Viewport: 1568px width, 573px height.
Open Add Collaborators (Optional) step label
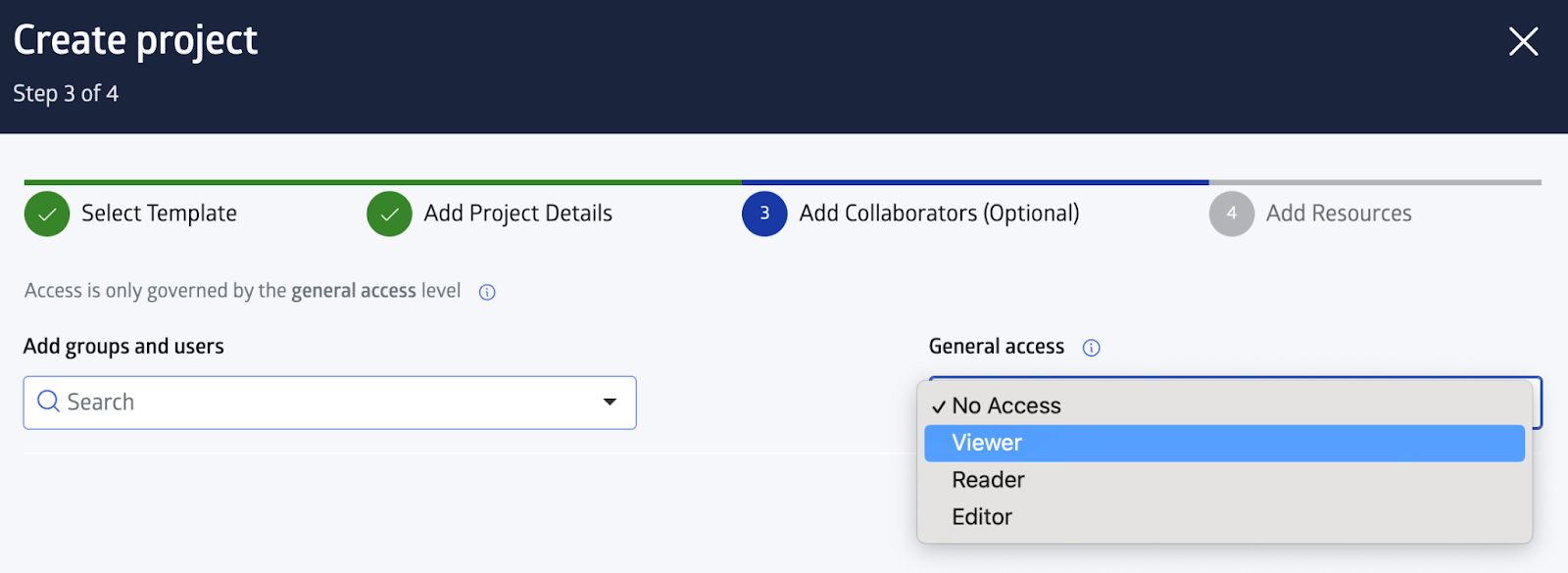coord(939,214)
